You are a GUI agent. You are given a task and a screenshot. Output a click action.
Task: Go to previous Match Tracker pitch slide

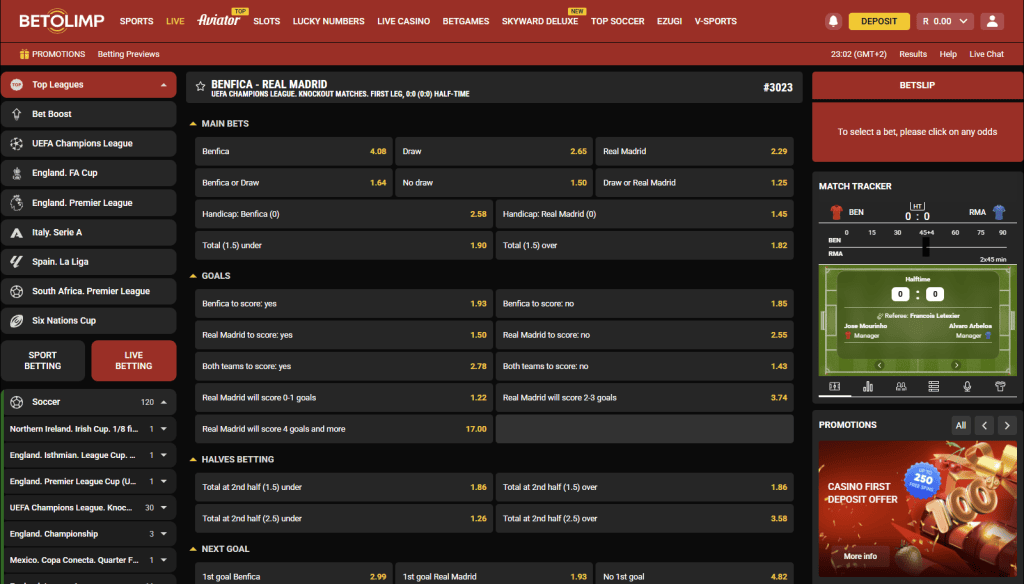[x=879, y=365]
